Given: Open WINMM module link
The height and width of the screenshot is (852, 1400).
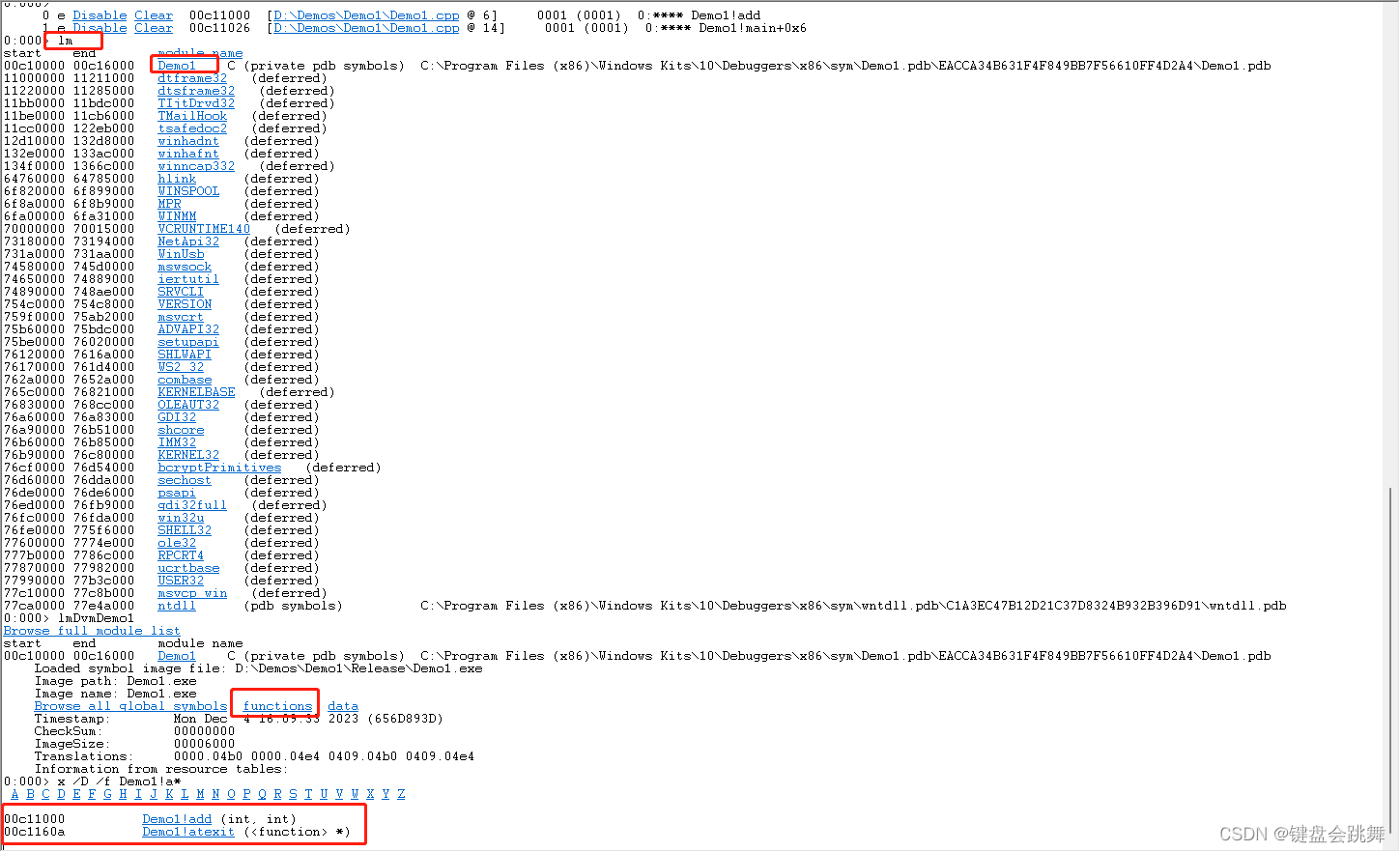Looking at the screenshot, I should tap(177, 216).
